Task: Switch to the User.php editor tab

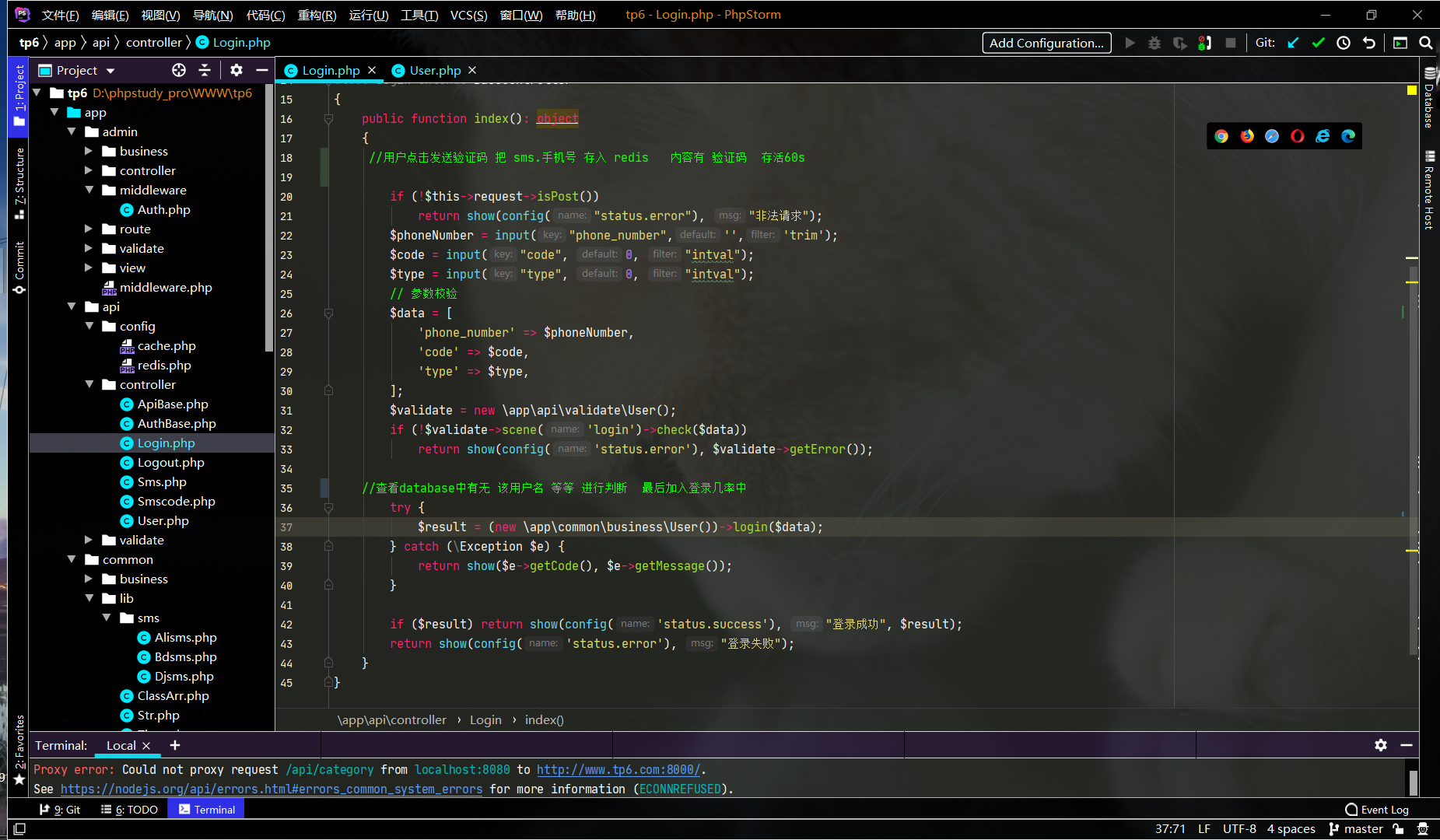Action: tap(435, 70)
